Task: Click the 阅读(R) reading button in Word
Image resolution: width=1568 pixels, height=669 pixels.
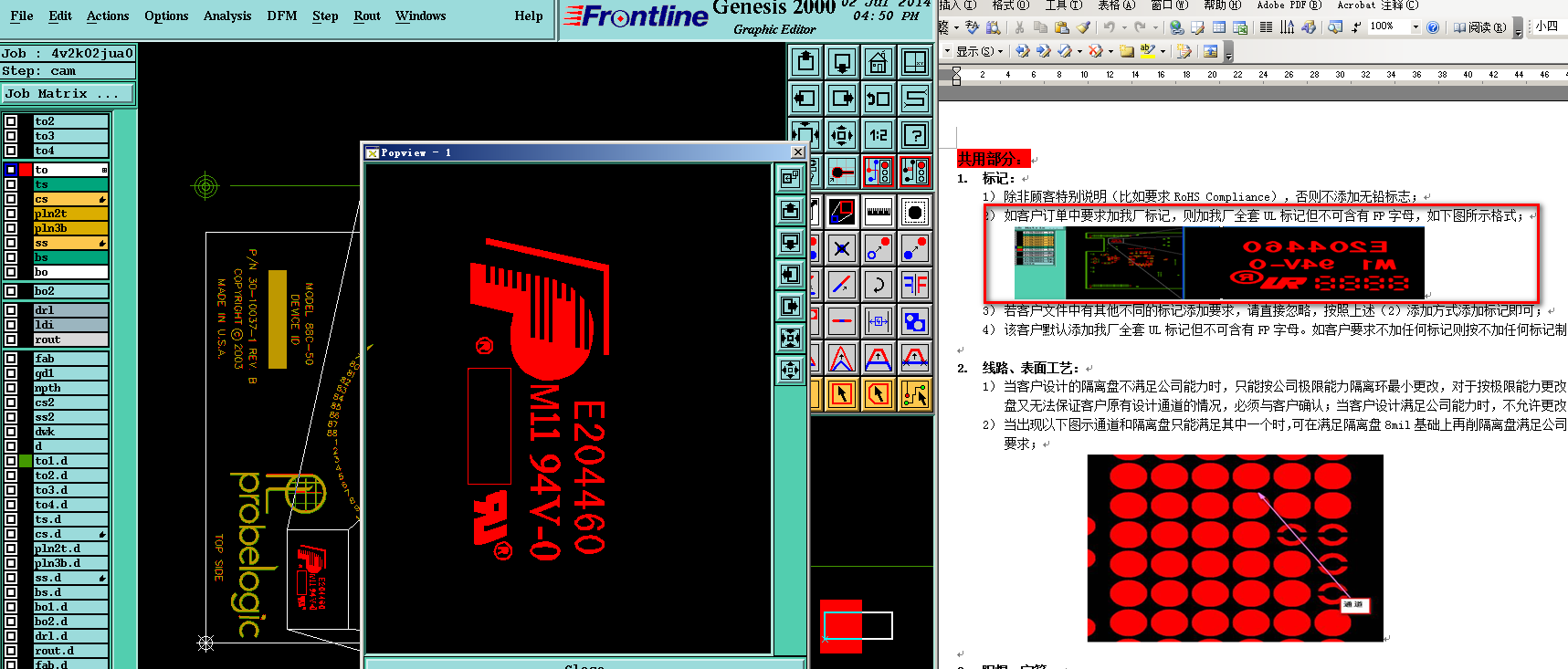Action: point(1479,27)
